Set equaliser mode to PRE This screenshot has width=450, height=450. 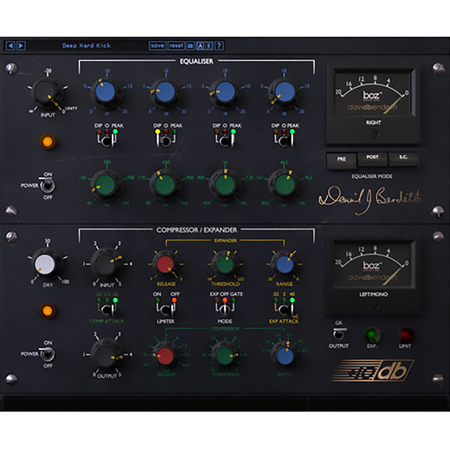[x=341, y=159]
